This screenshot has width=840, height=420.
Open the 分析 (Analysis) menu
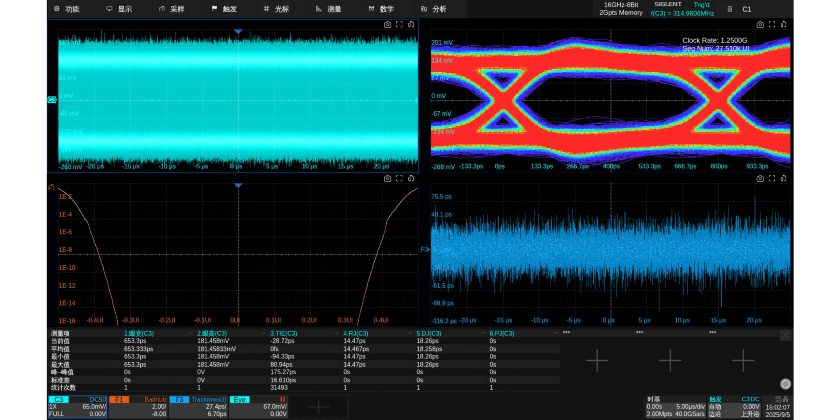click(433, 9)
